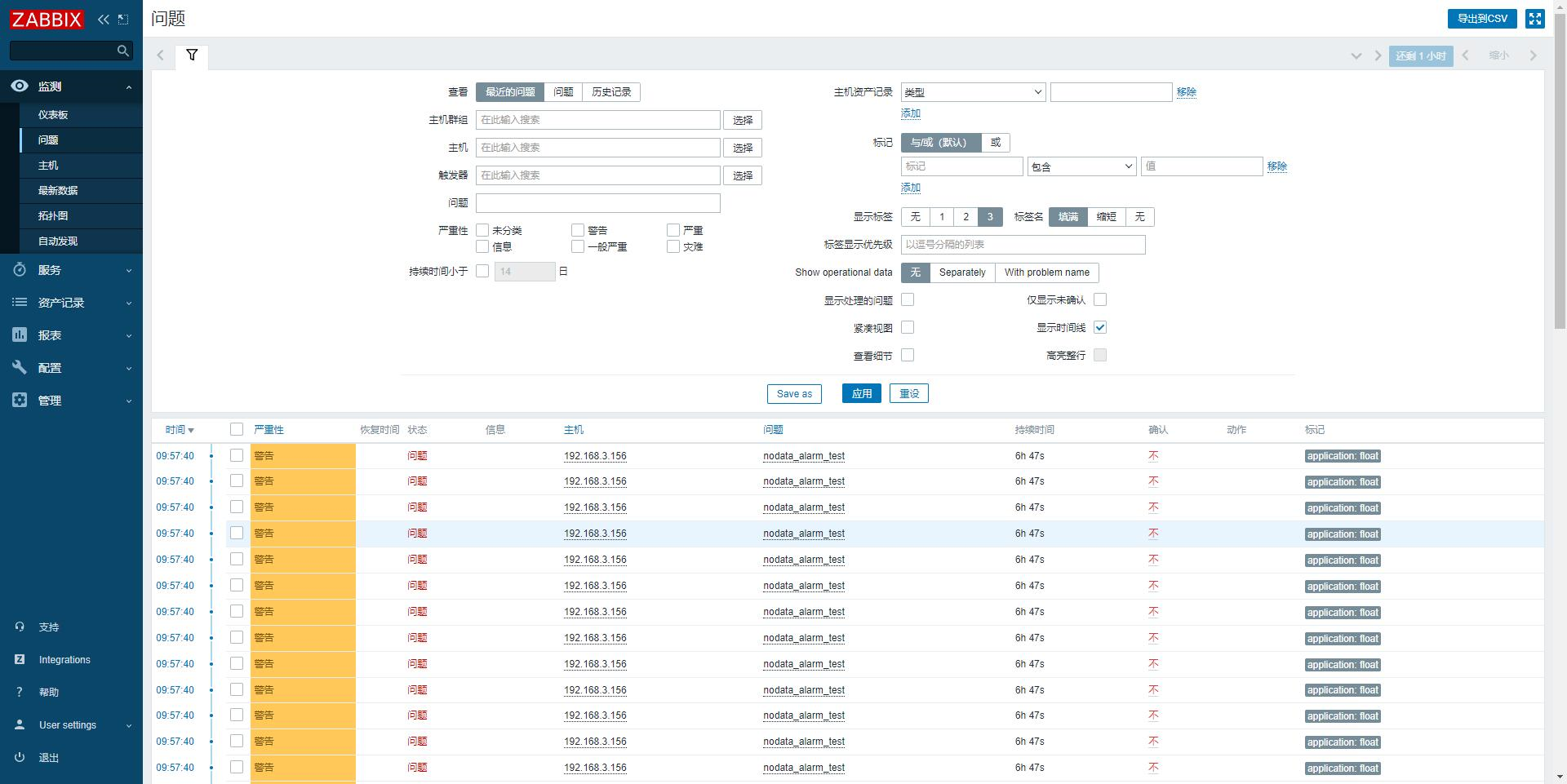1567x784 pixels.
Task: Select all problems via header checkbox
Action: [237, 429]
